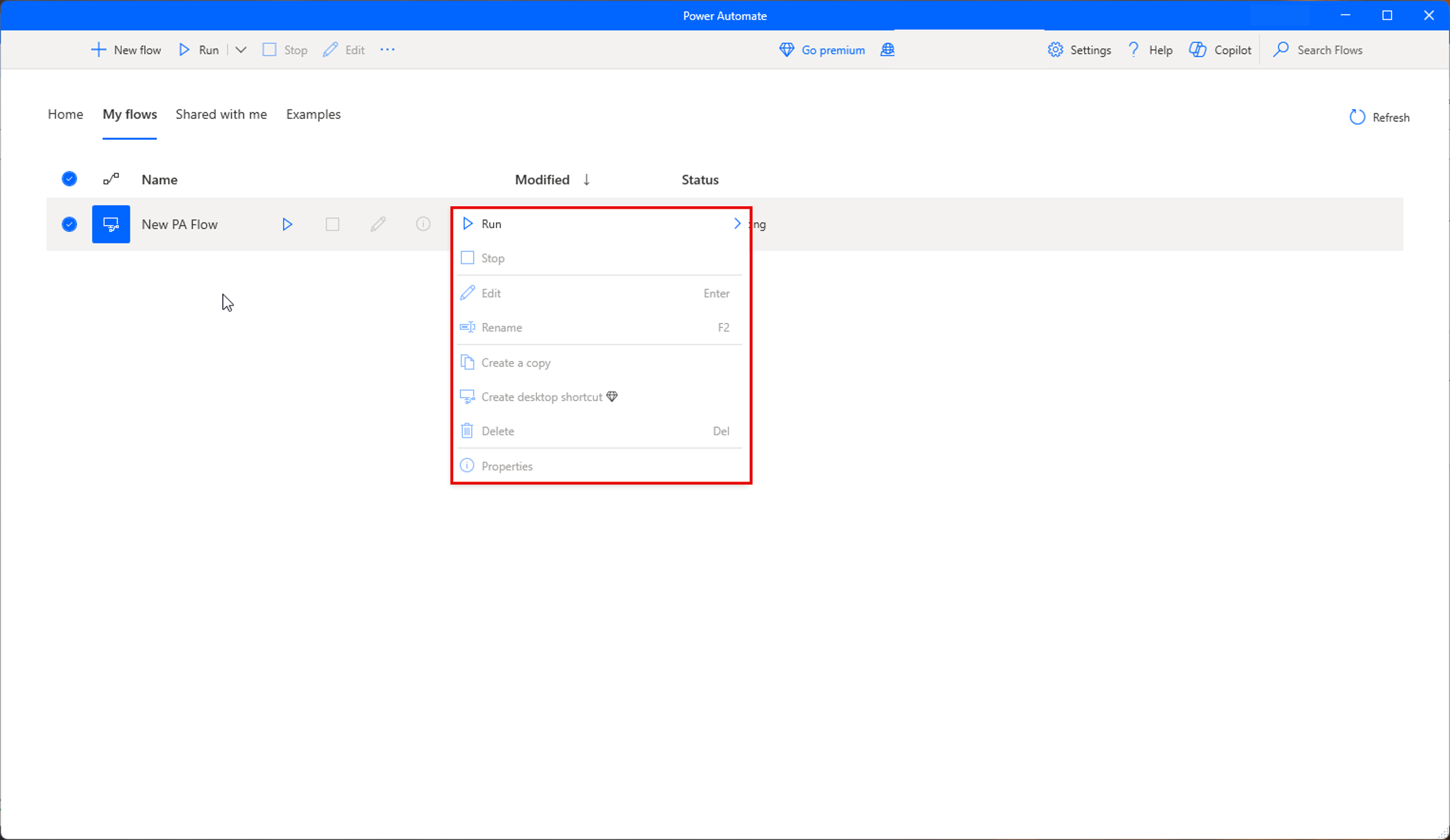This screenshot has height=840, width=1450.
Task: Toggle the select-all flows checkbox
Action: coord(69,180)
